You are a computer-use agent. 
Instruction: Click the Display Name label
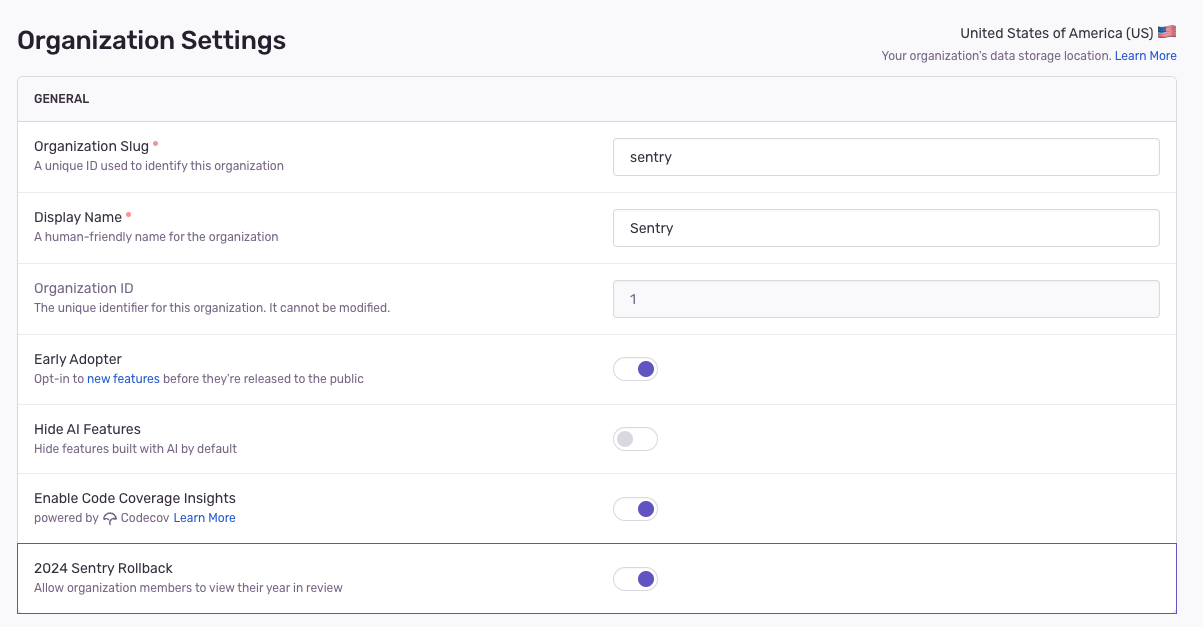[x=78, y=217]
